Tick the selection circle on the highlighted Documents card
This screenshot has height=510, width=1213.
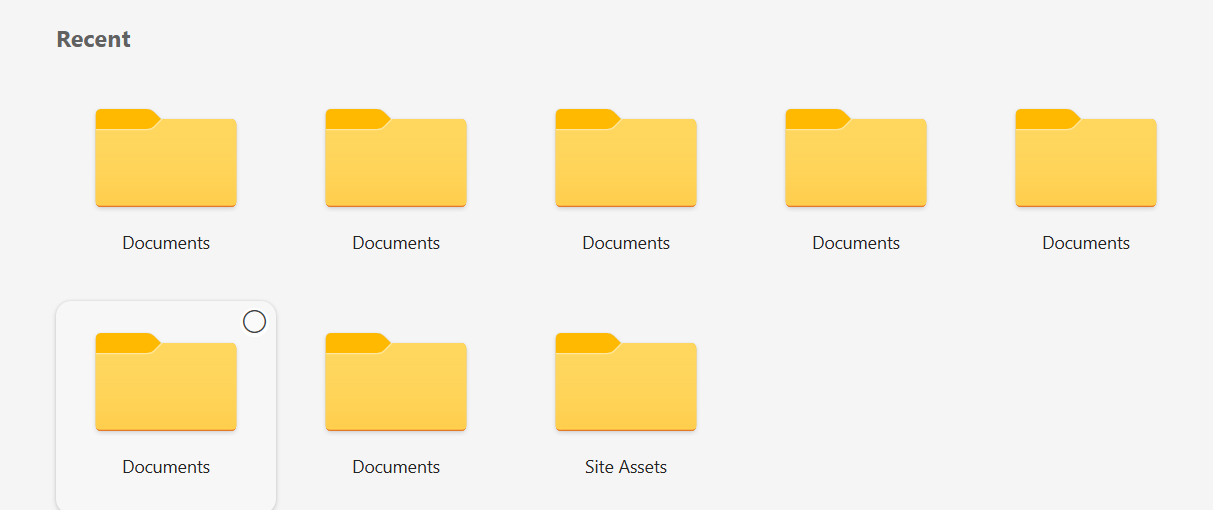(x=255, y=321)
